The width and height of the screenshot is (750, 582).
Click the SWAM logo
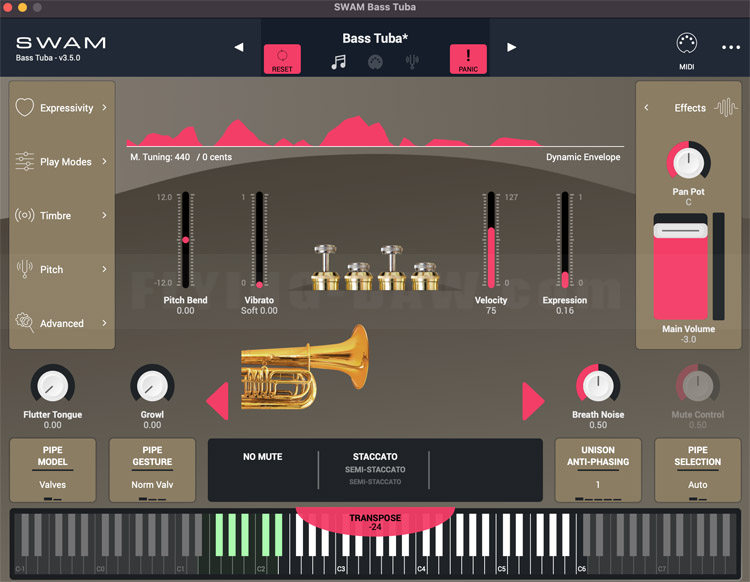click(x=61, y=43)
